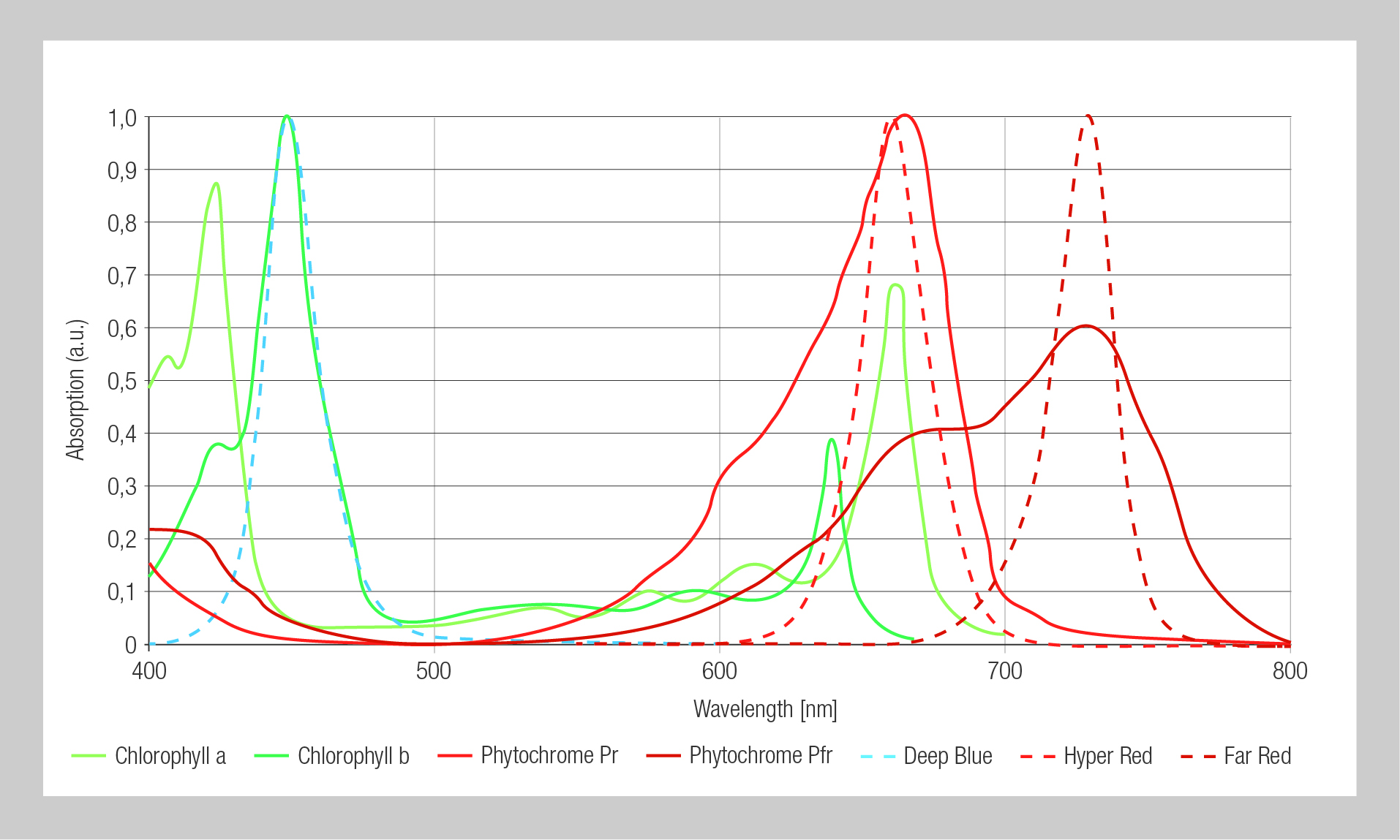Click the 1,0 y-axis tick label
1400x840 pixels.
(122, 118)
